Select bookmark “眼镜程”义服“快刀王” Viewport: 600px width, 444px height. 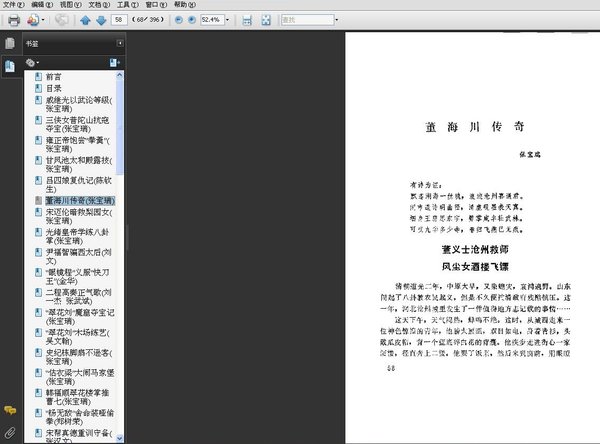[77, 277]
